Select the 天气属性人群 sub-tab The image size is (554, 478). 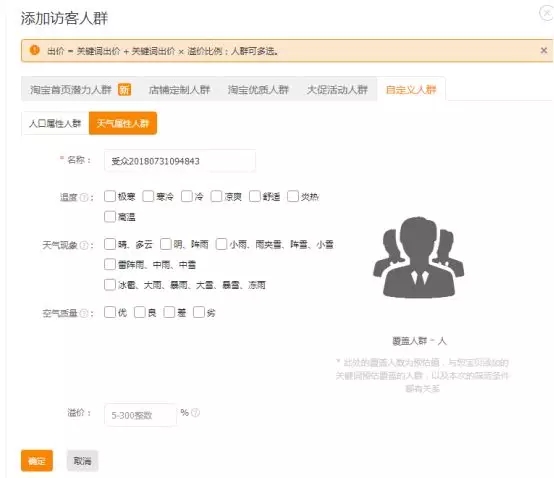(123, 123)
